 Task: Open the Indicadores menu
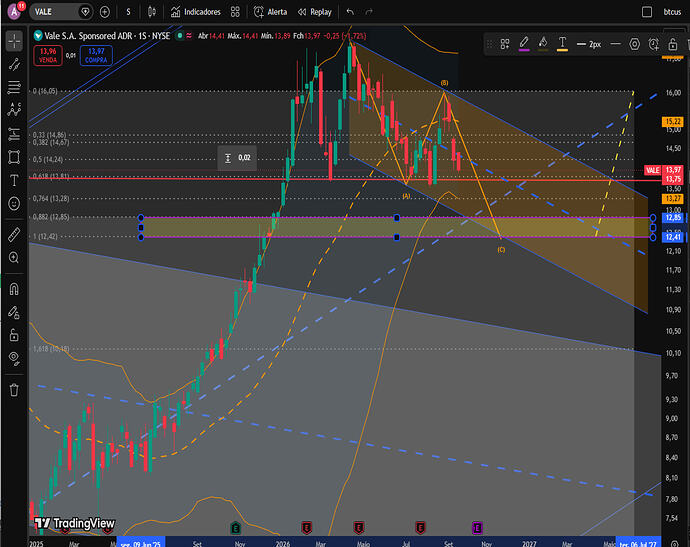pos(195,12)
